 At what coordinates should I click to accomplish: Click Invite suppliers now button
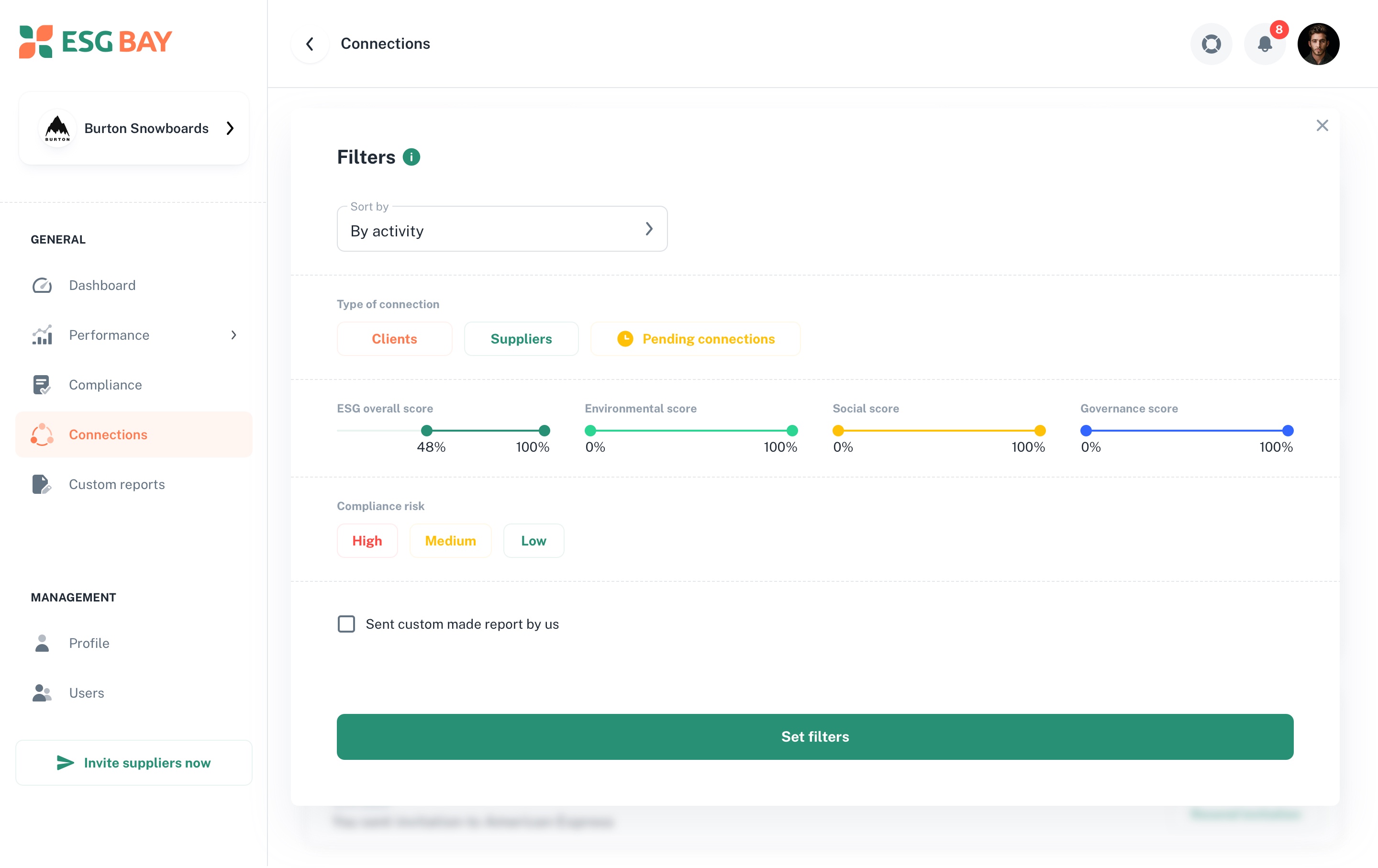pyautogui.click(x=134, y=763)
